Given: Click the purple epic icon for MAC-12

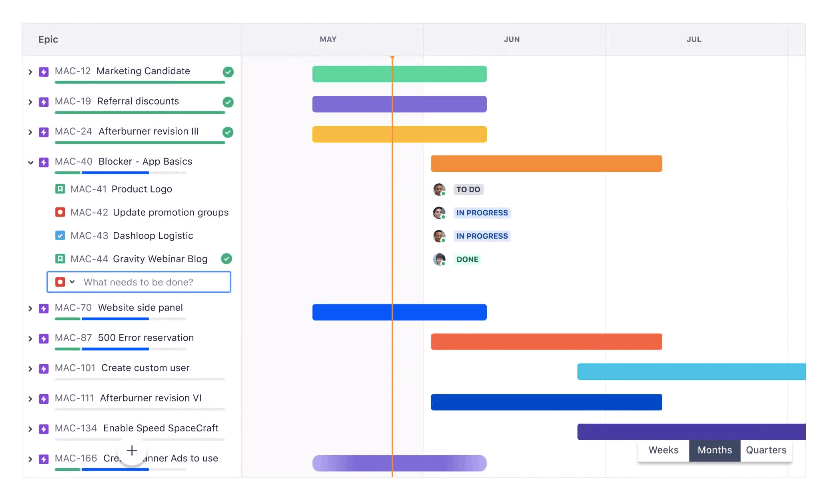Looking at the screenshot, I should coord(44,72).
